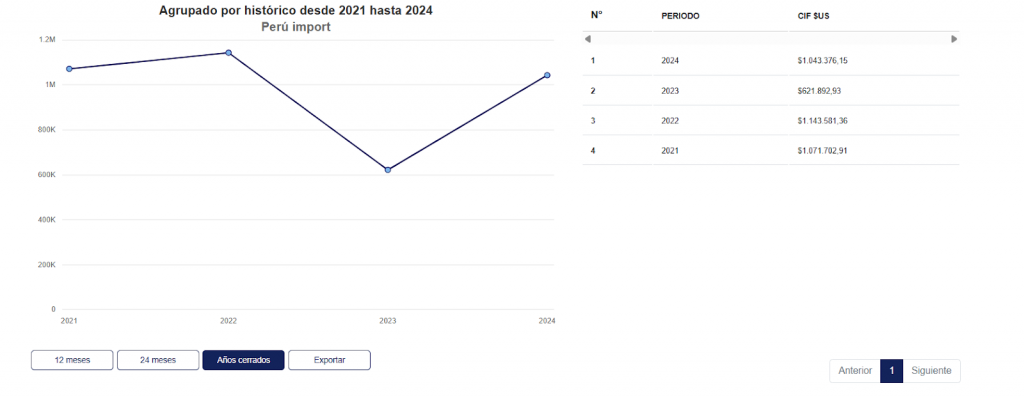The image size is (1024, 397).
Task: Select page 1 in pagination
Action: [x=891, y=370]
